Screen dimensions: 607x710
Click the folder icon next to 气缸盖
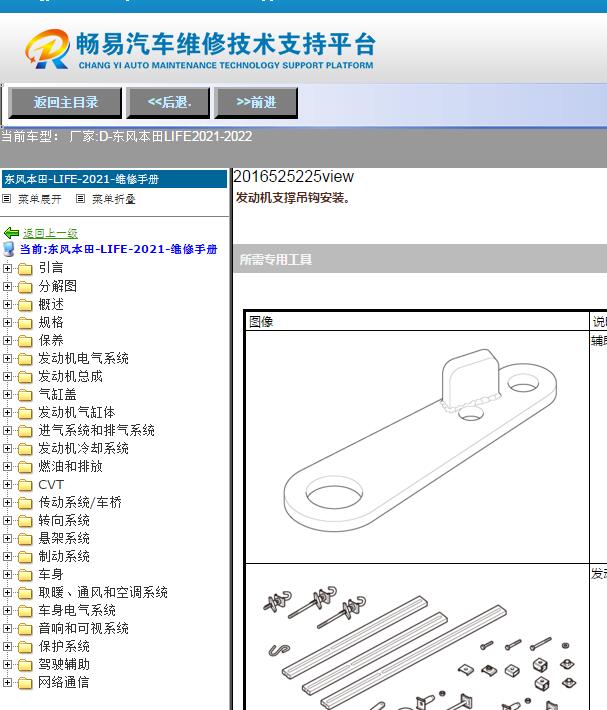point(25,395)
